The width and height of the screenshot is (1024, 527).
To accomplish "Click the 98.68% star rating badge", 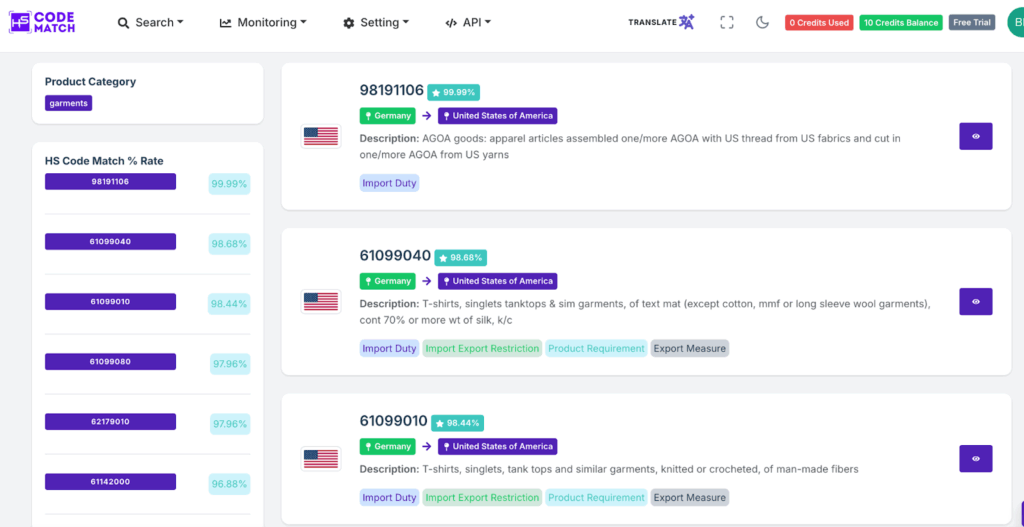I will coord(459,258).
